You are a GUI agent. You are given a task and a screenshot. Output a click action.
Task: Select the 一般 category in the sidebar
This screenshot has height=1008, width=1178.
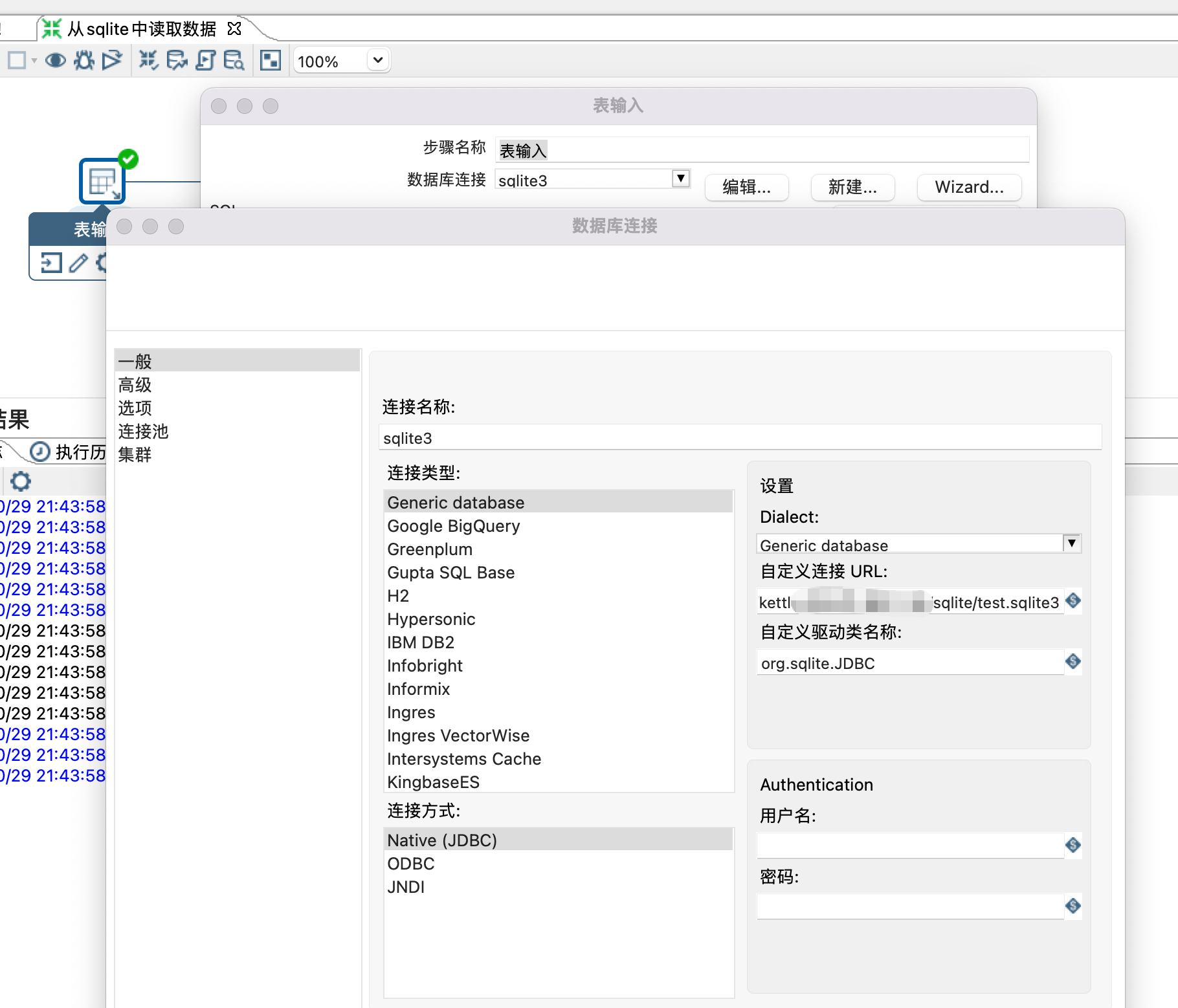[237, 361]
